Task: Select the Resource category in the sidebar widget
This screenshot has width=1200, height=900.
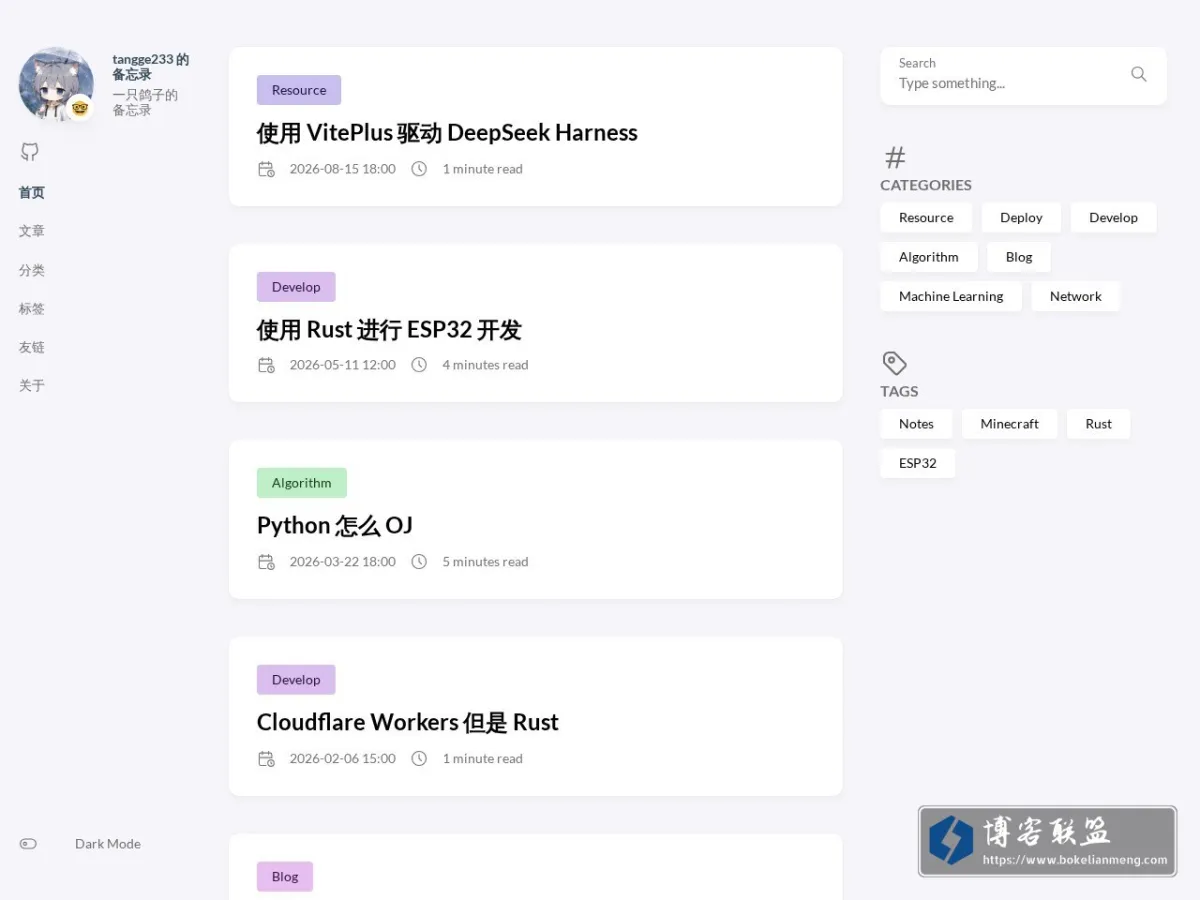Action: pos(926,218)
